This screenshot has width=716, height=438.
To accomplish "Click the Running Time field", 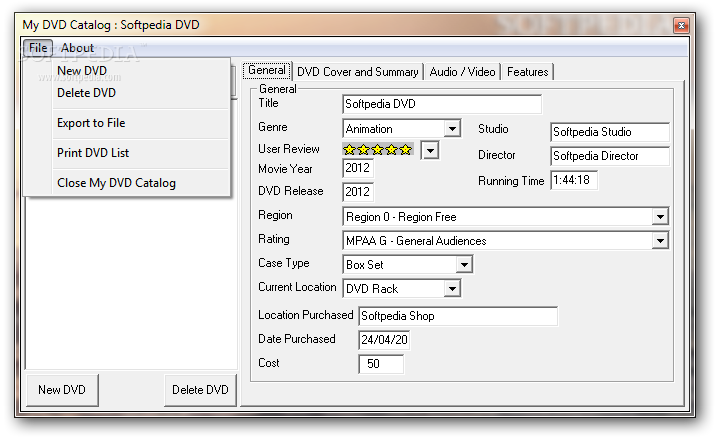I will pyautogui.click(x=574, y=180).
